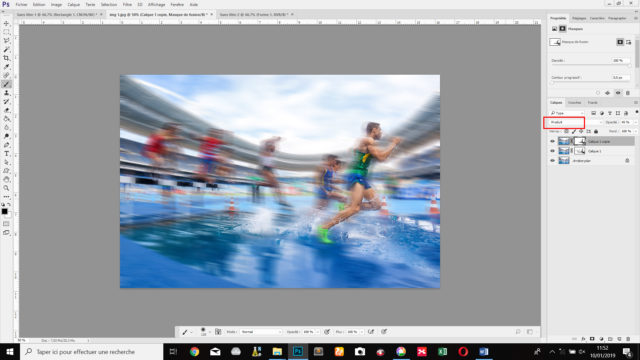Image resolution: width=640 pixels, height=360 pixels.
Task: Select the Move tool
Action: 6,23
